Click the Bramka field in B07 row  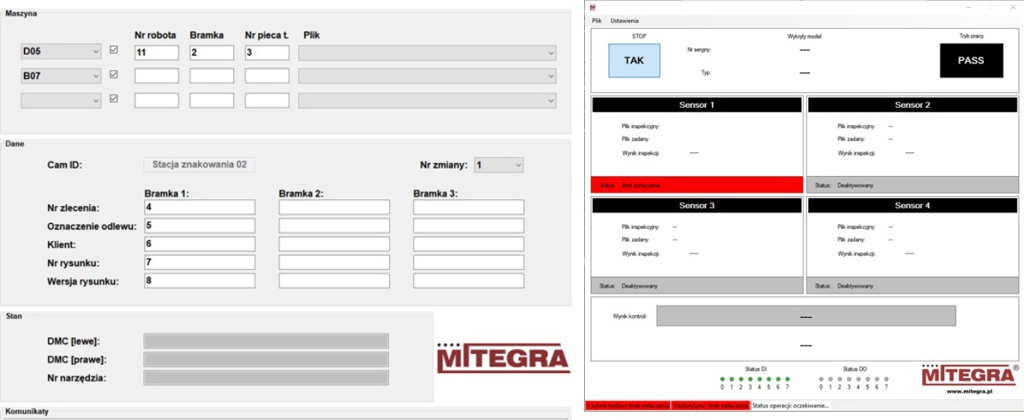tap(212, 76)
